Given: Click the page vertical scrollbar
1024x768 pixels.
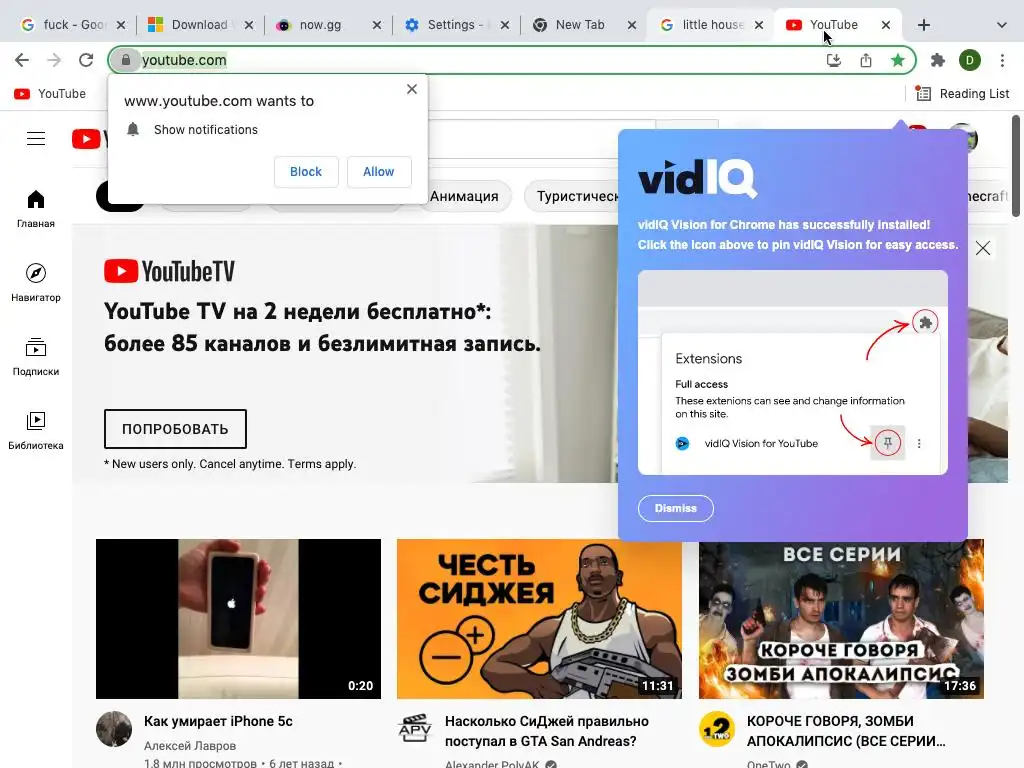Looking at the screenshot, I should (1016, 166).
